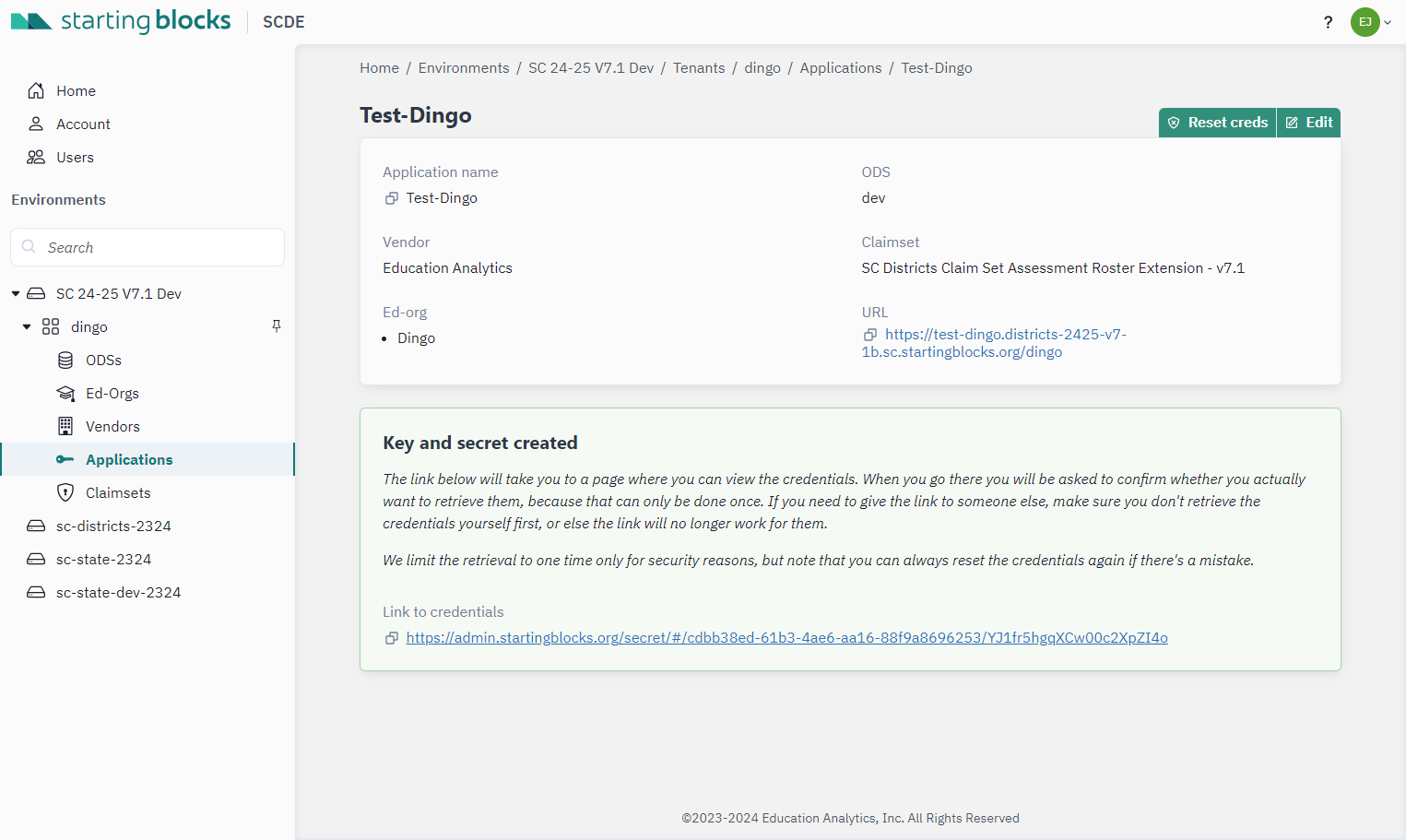
Task: Open the sc-districts-2324 environment
Action: [x=113, y=526]
